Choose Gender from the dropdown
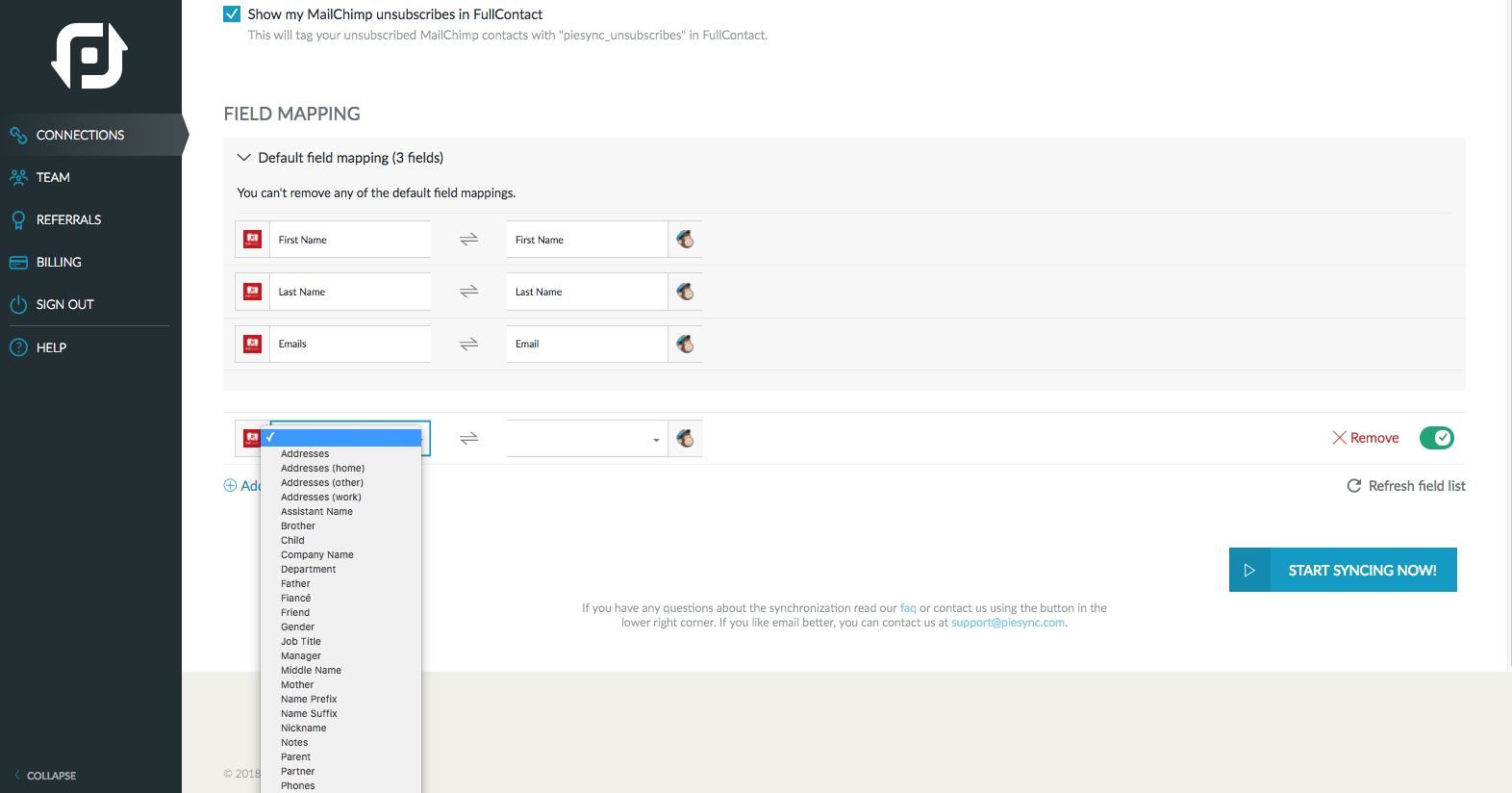Image resolution: width=1512 pixels, height=793 pixels. 341,627
